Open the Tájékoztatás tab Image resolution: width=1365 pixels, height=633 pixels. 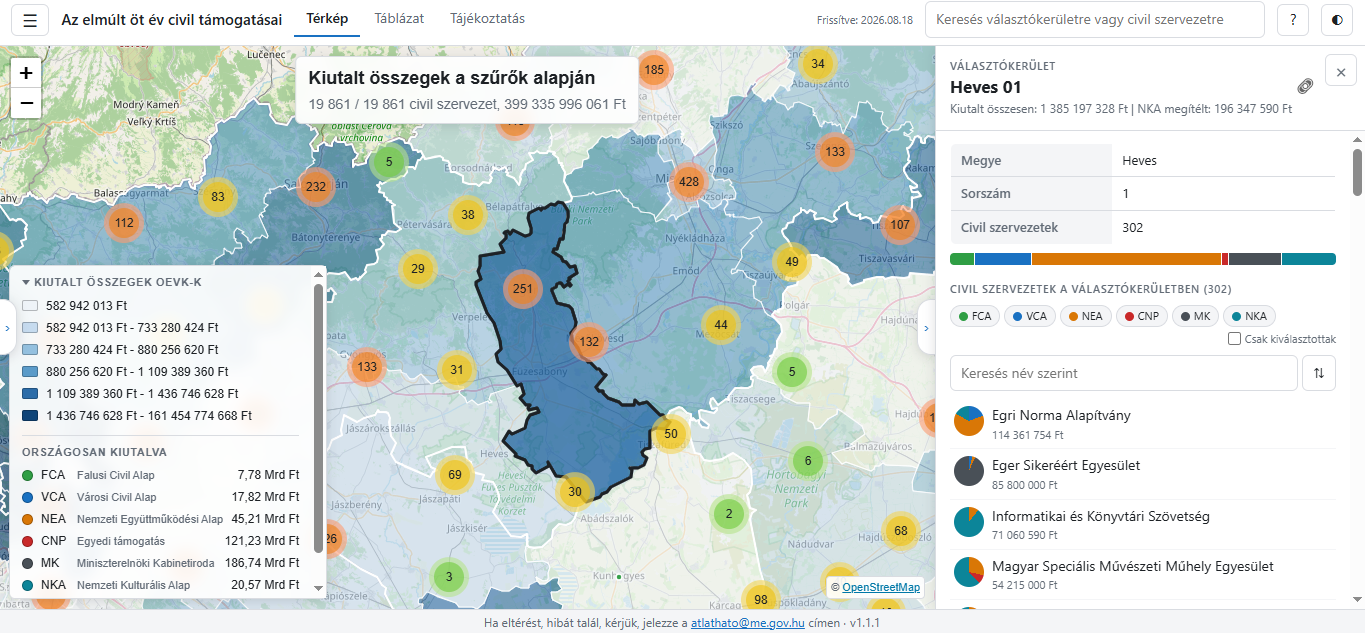click(488, 19)
